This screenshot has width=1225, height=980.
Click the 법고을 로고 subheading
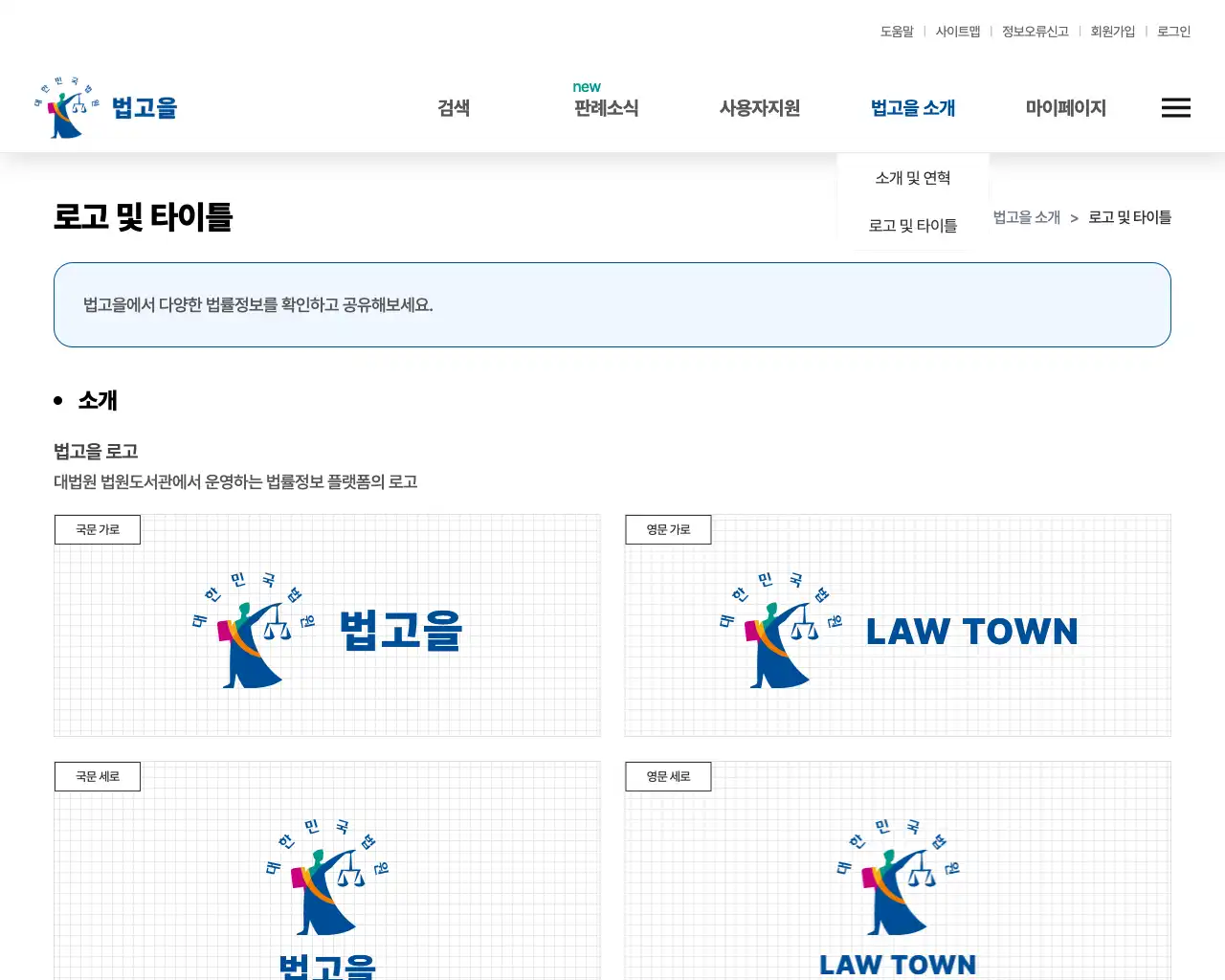point(96,452)
